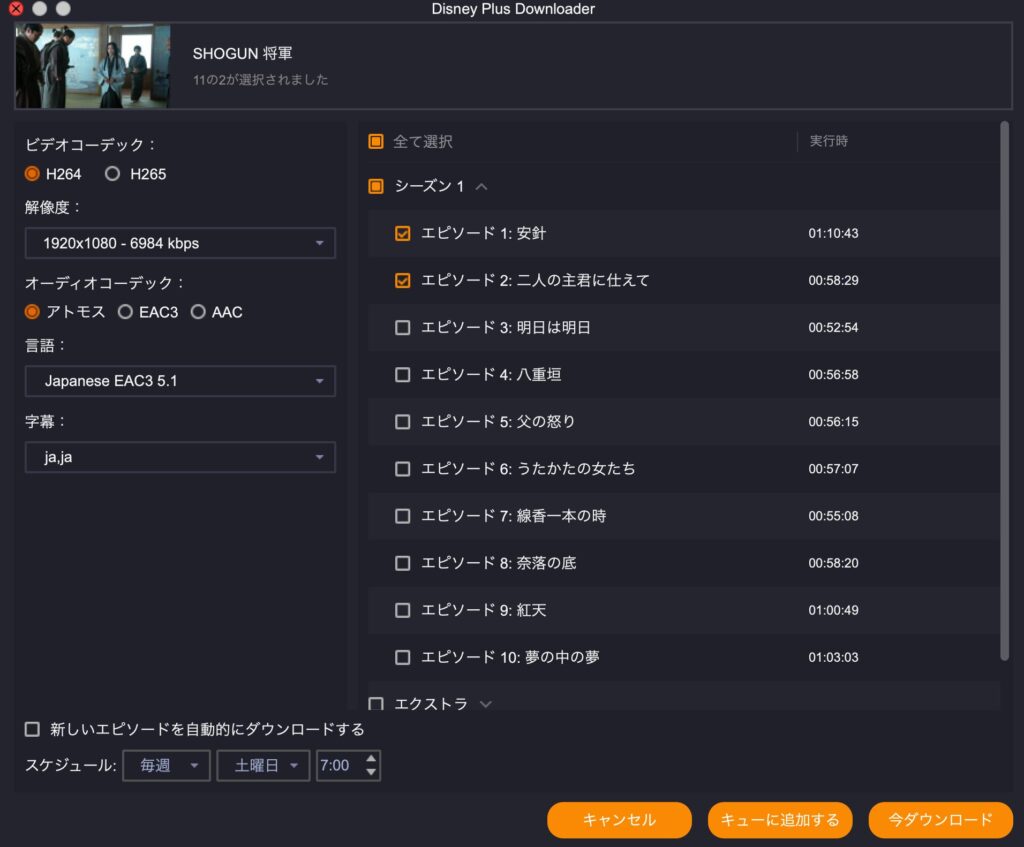
Task: Open the subtitles dropdown ja,ja
Action: 180,457
